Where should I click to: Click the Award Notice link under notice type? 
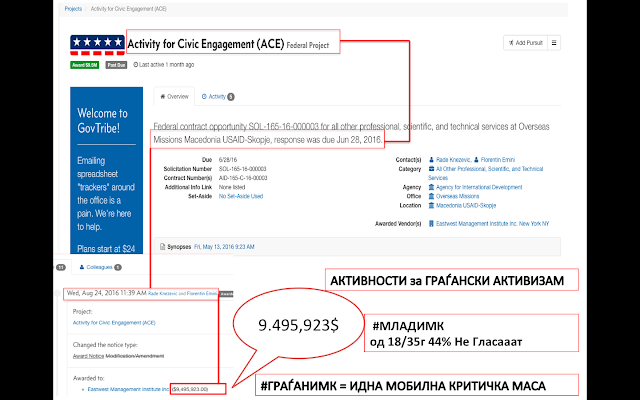(x=88, y=356)
